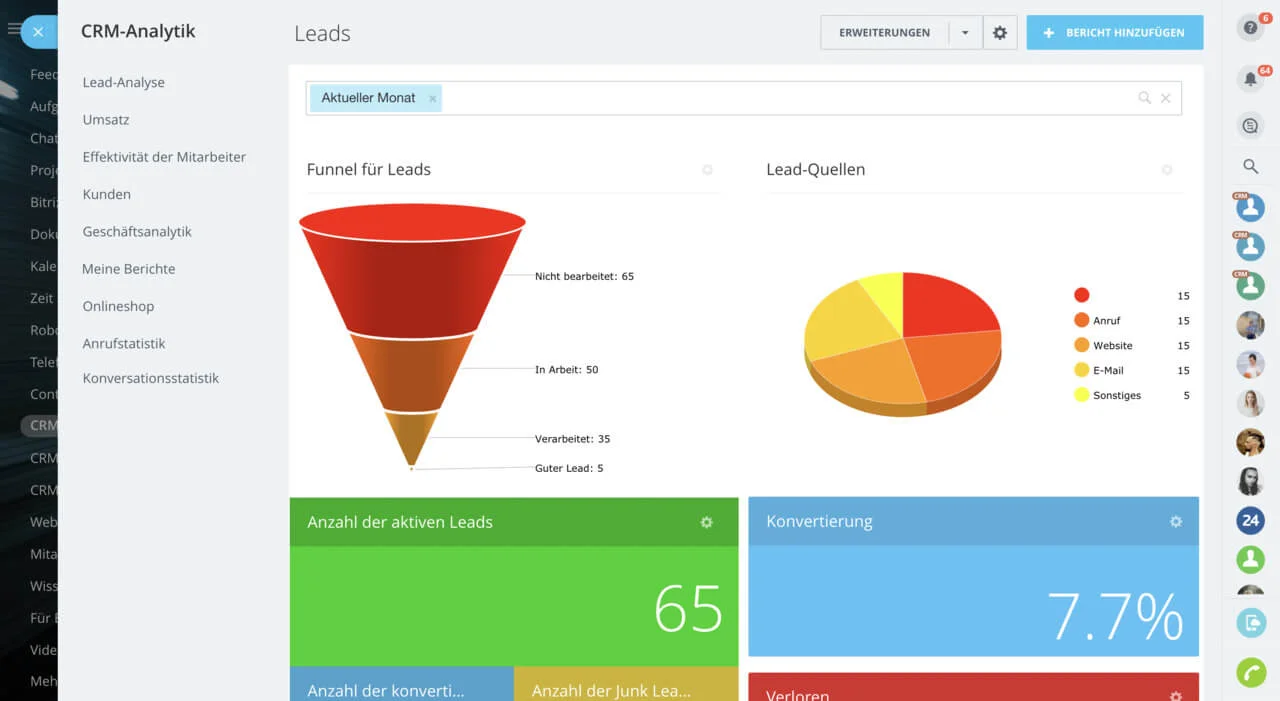Open settings gear beside Erweiterungen
The image size is (1280, 701).
tap(999, 33)
